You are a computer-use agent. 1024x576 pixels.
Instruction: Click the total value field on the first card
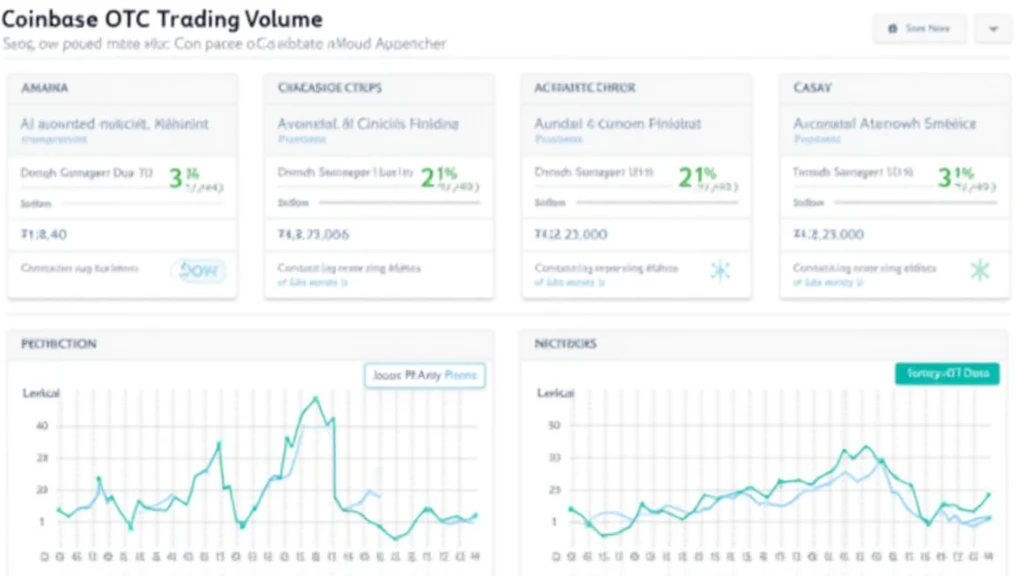(45, 233)
